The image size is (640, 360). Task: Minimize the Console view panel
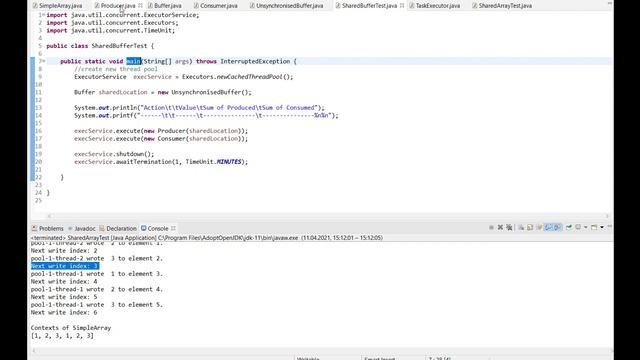point(610,226)
